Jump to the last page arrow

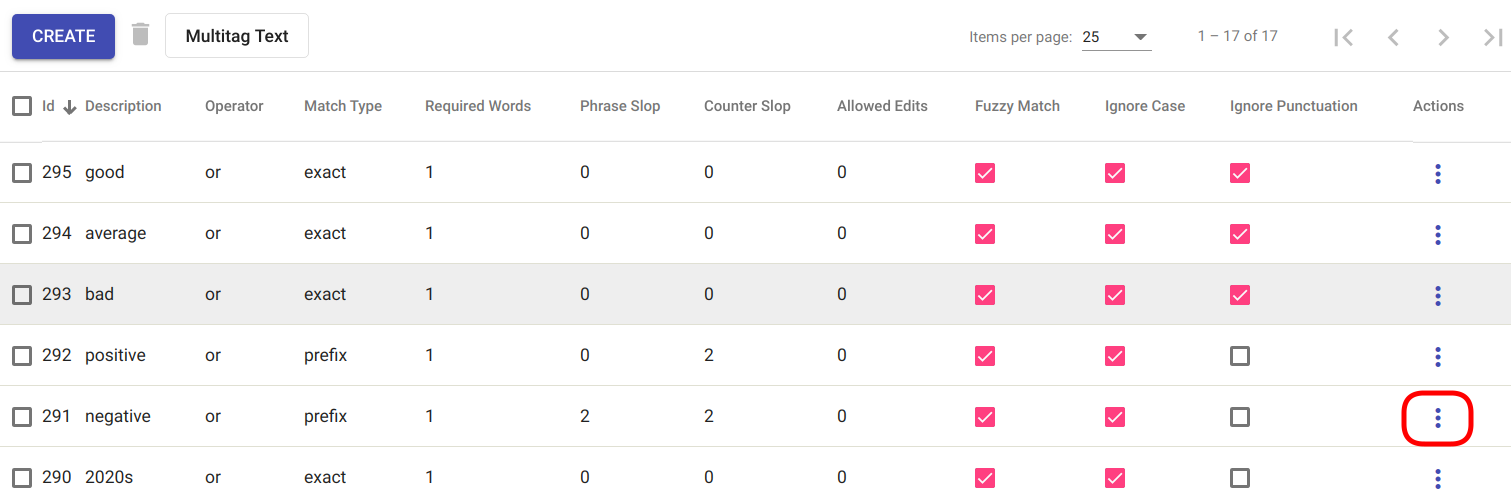coord(1492,37)
